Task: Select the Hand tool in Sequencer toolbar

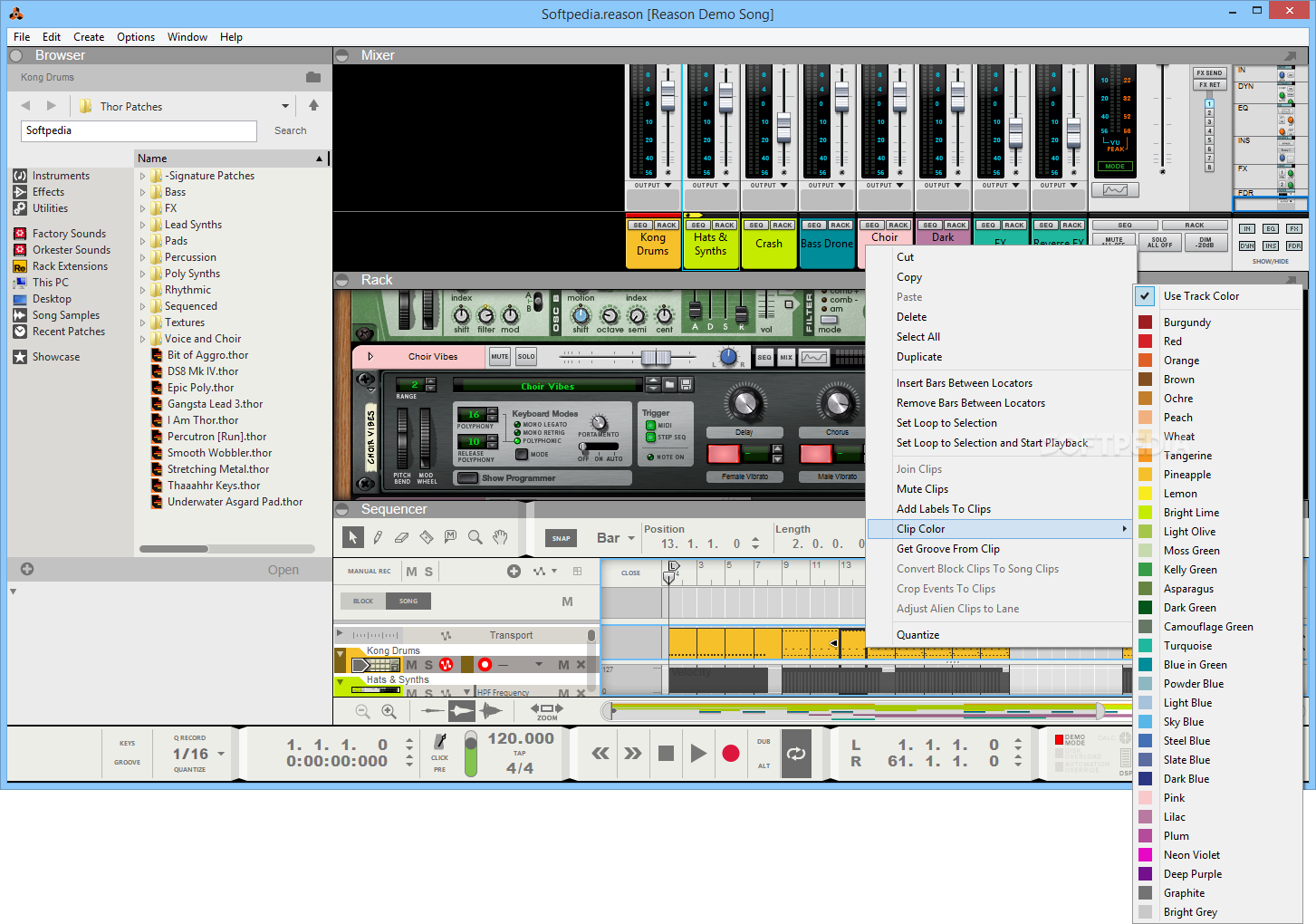Action: click(500, 537)
